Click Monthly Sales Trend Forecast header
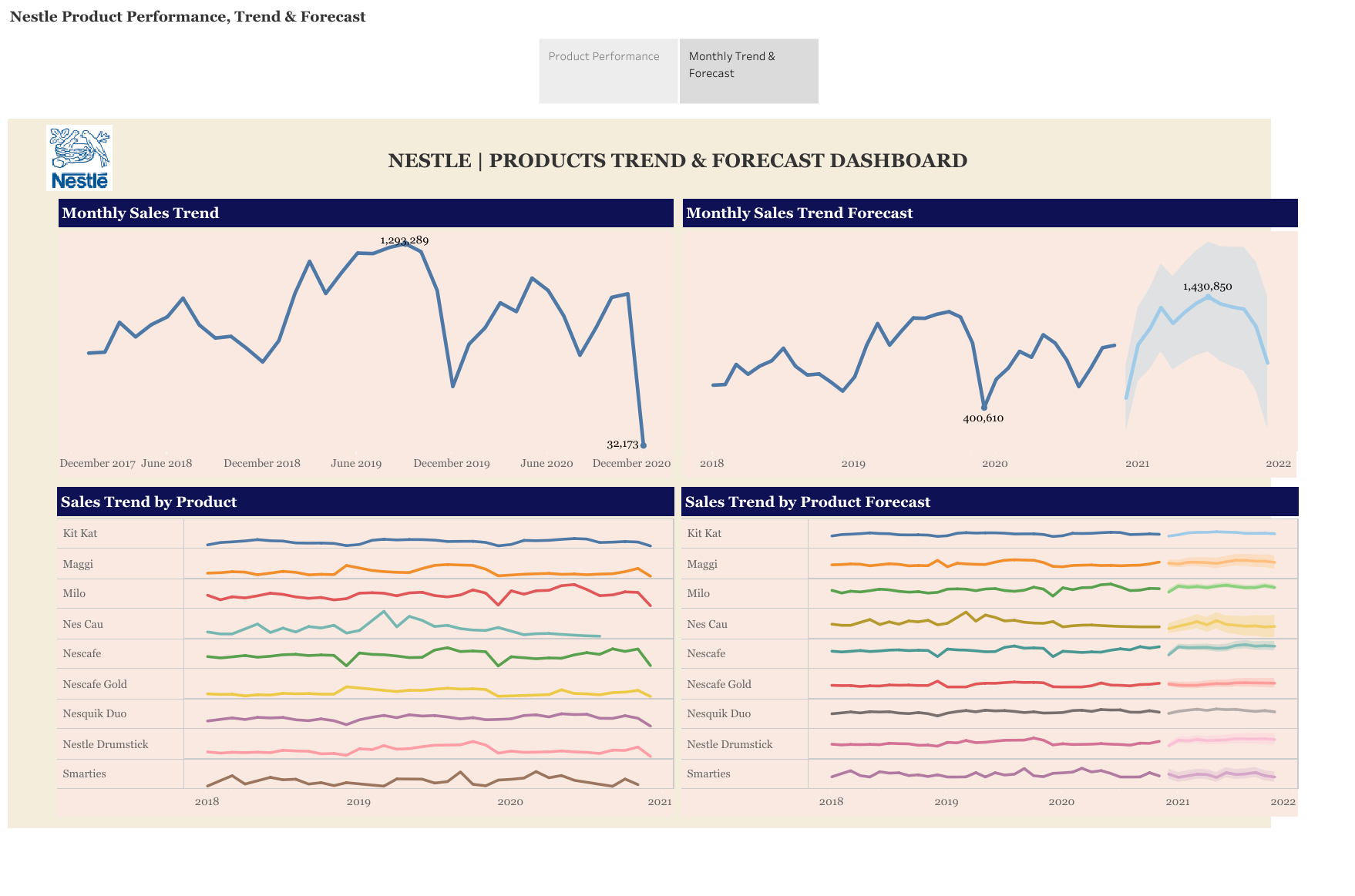The height and width of the screenshot is (896, 1355). click(799, 213)
